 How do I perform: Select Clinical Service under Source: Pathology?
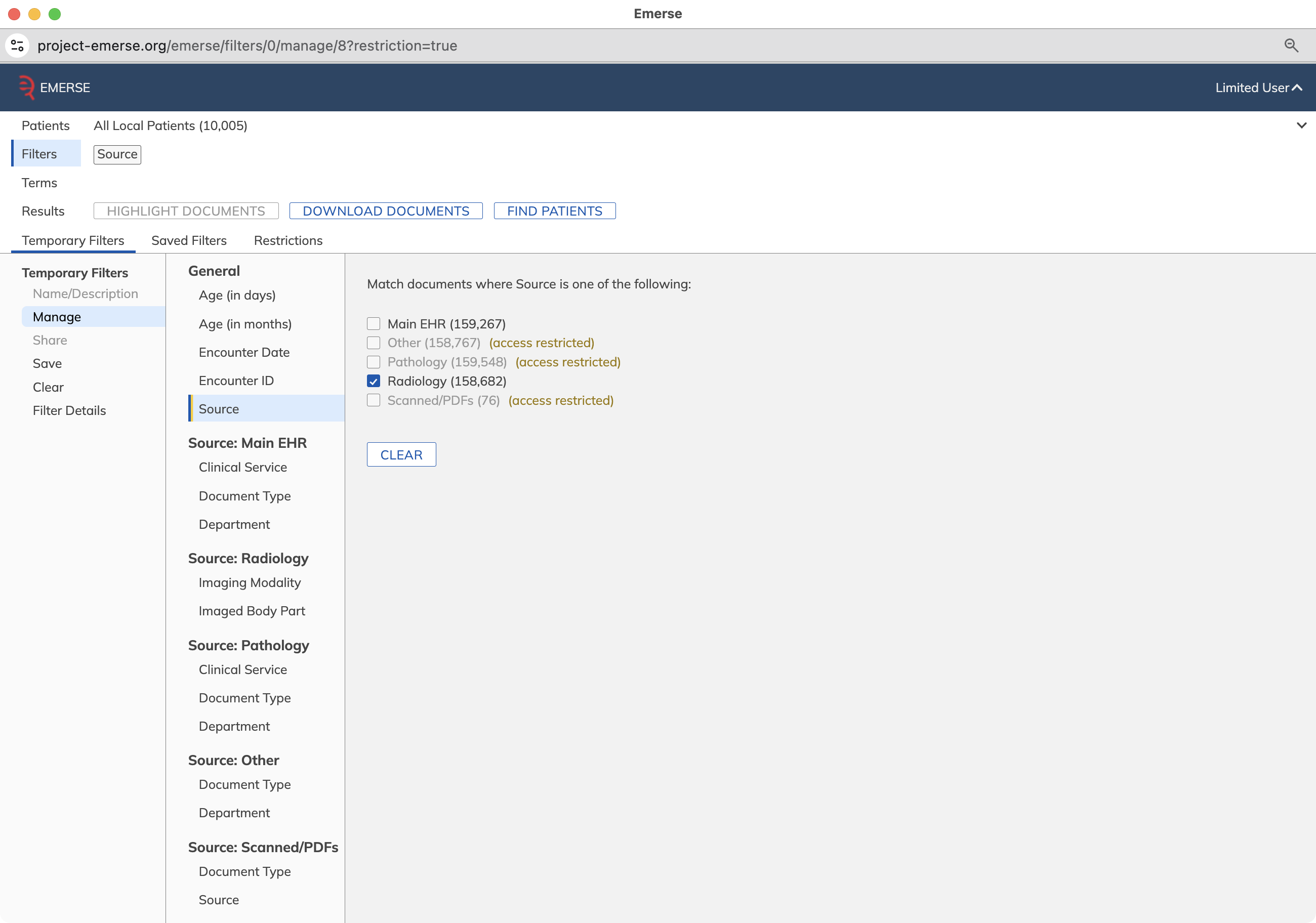tap(243, 670)
